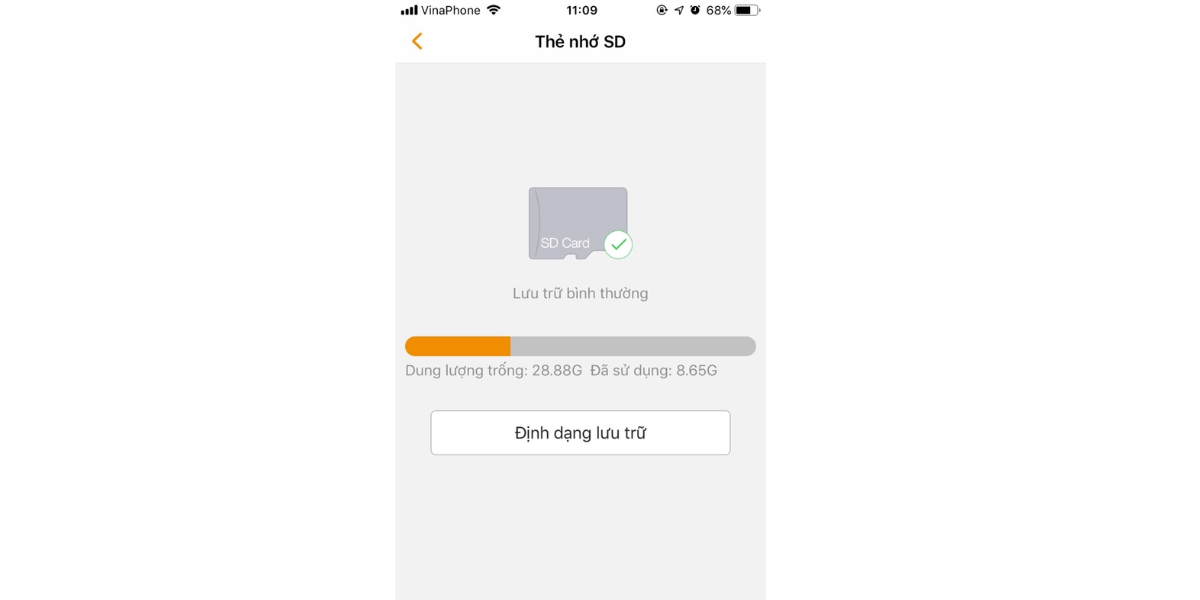The width and height of the screenshot is (1200, 600).
Task: Click the white SD Card text on graphic
Action: click(565, 243)
